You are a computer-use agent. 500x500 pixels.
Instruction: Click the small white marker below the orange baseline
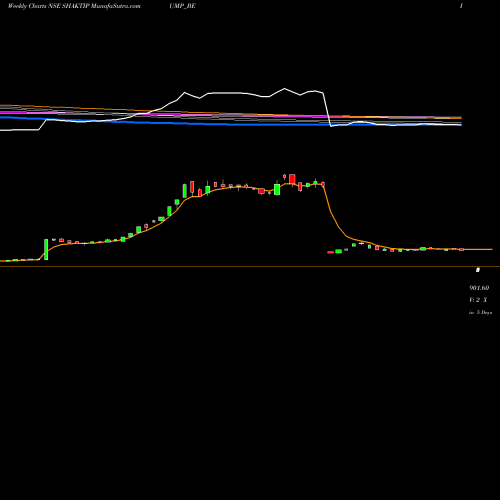click(x=478, y=270)
